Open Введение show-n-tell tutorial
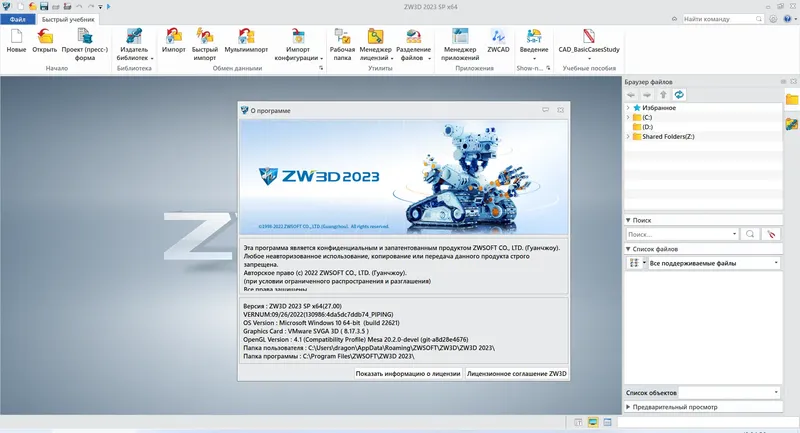 click(534, 45)
